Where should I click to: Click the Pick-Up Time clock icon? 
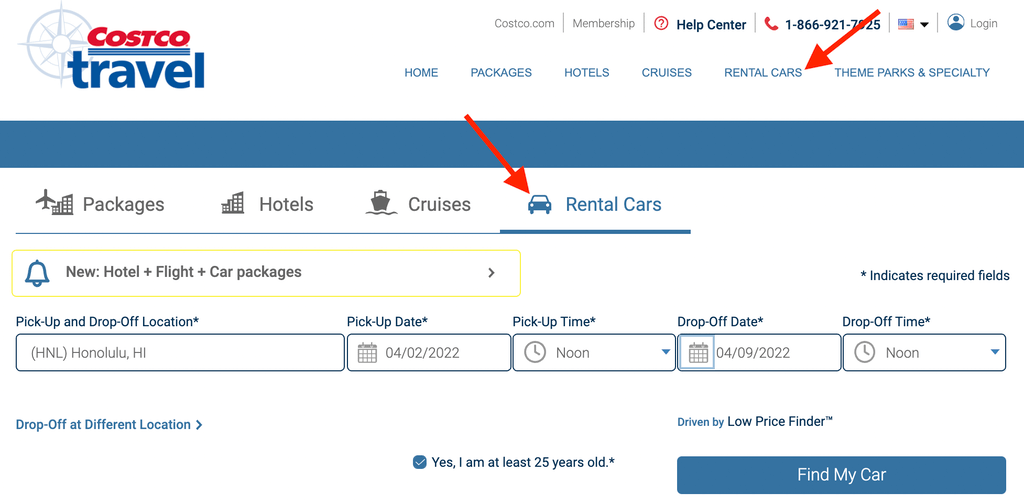click(x=535, y=353)
